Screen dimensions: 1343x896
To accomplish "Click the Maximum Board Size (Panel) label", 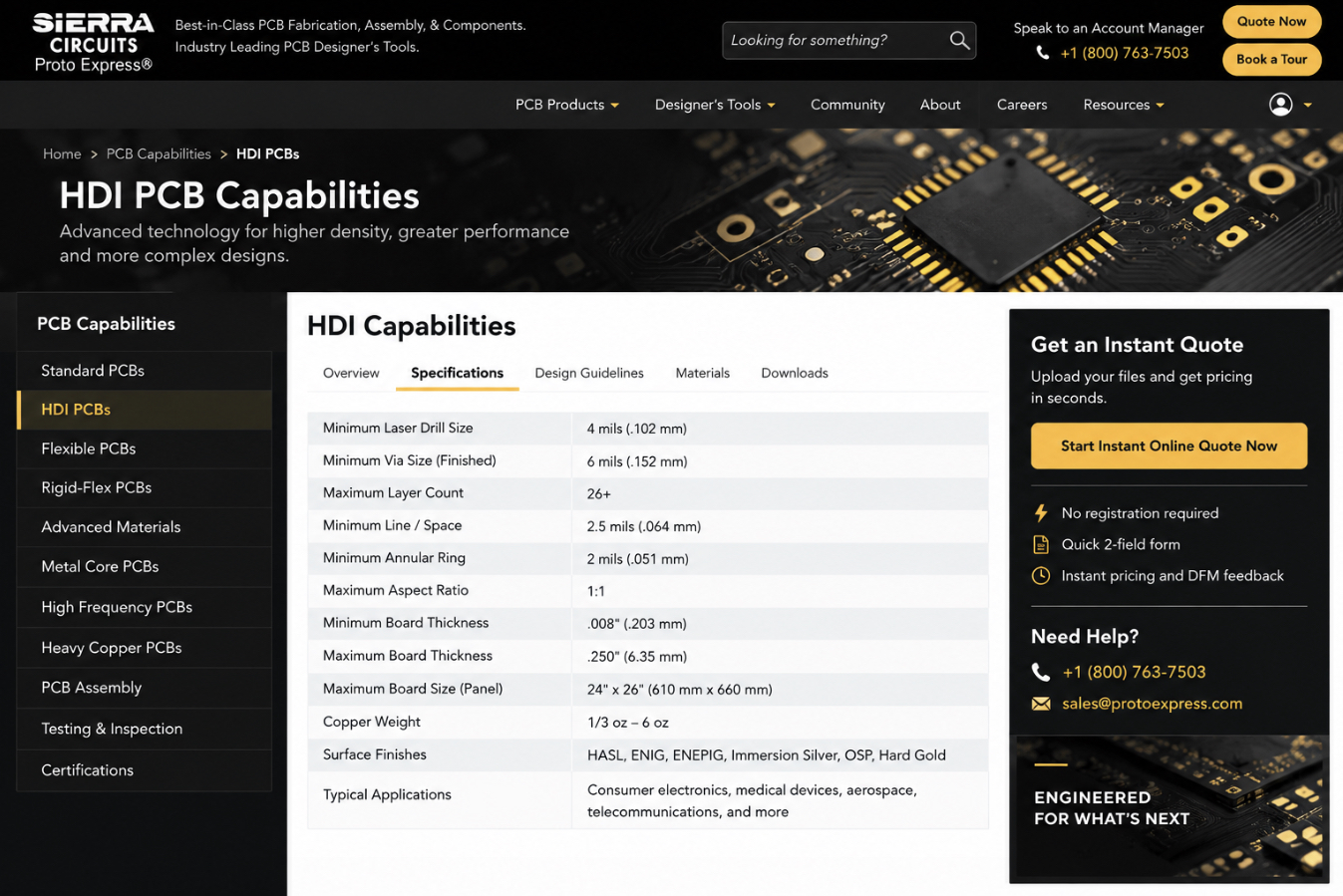I will tap(413, 689).
